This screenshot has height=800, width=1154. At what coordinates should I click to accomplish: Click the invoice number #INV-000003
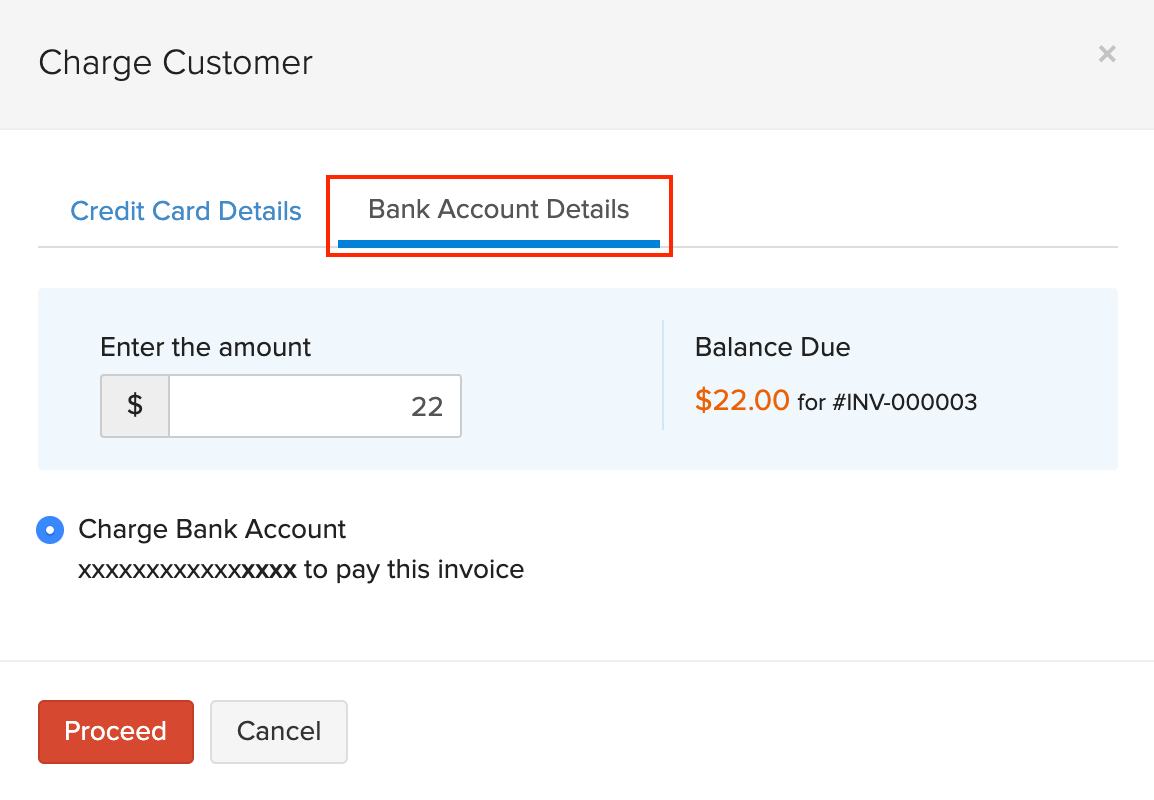click(x=906, y=402)
